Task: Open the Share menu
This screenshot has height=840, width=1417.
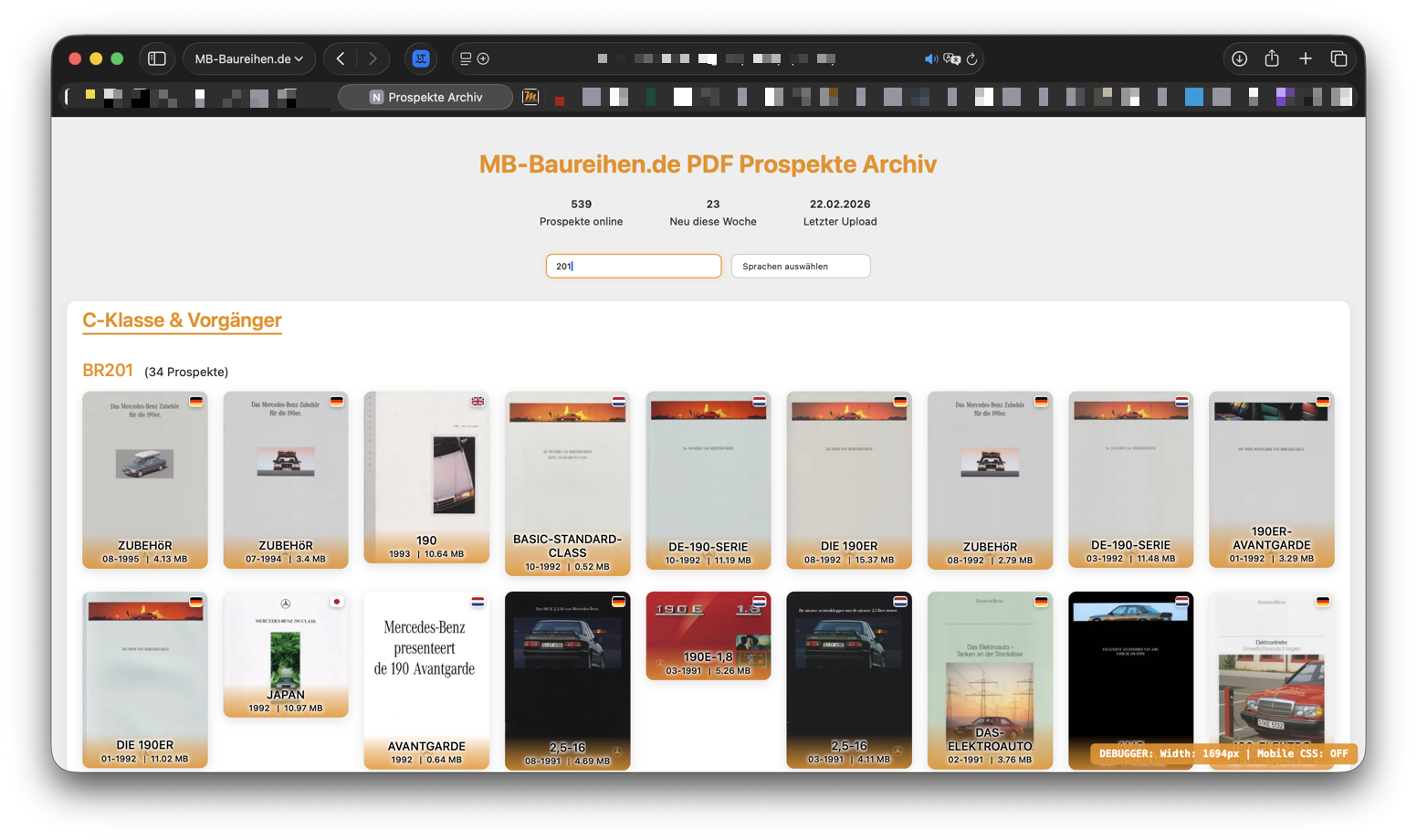Action: click(1272, 58)
